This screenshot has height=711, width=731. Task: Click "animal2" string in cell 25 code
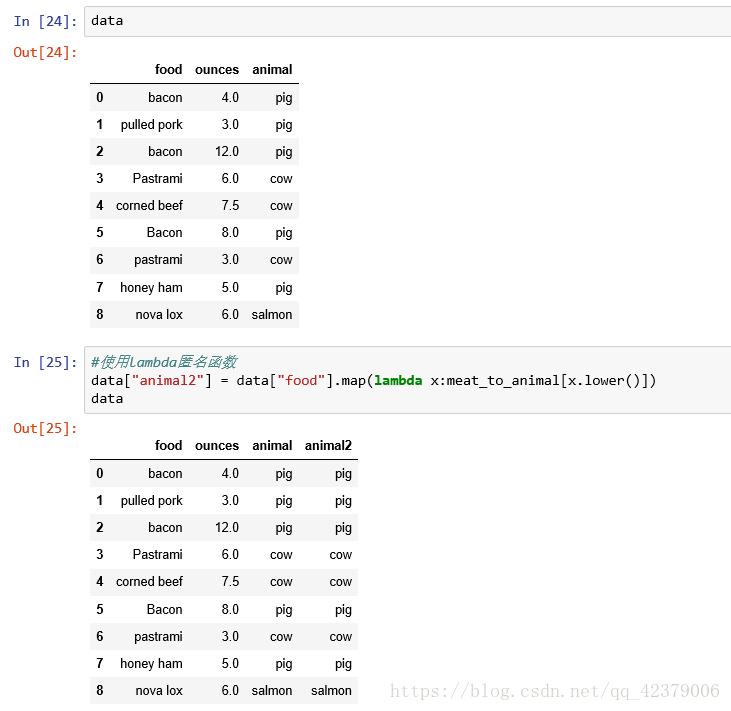coord(169,380)
